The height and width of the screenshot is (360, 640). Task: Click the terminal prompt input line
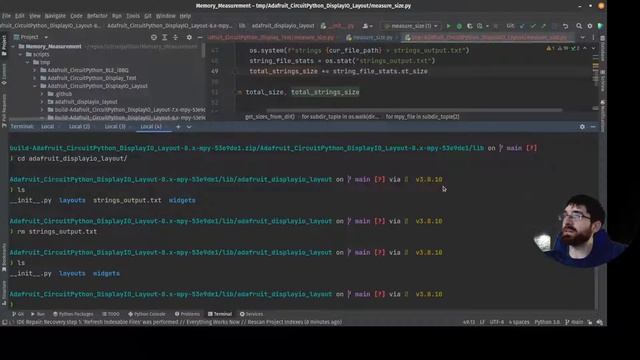tap(302, 304)
